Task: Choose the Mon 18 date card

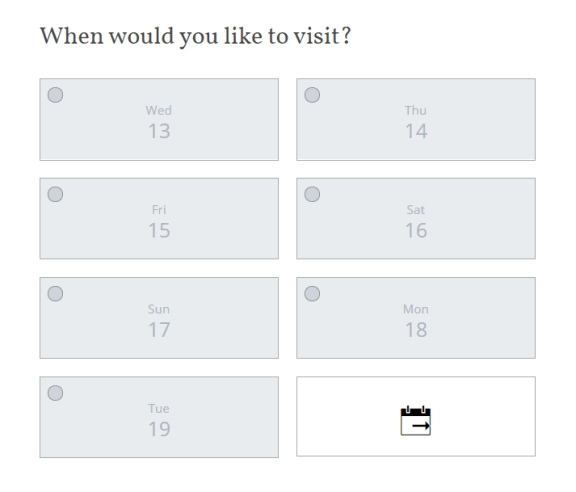Action: (x=416, y=318)
